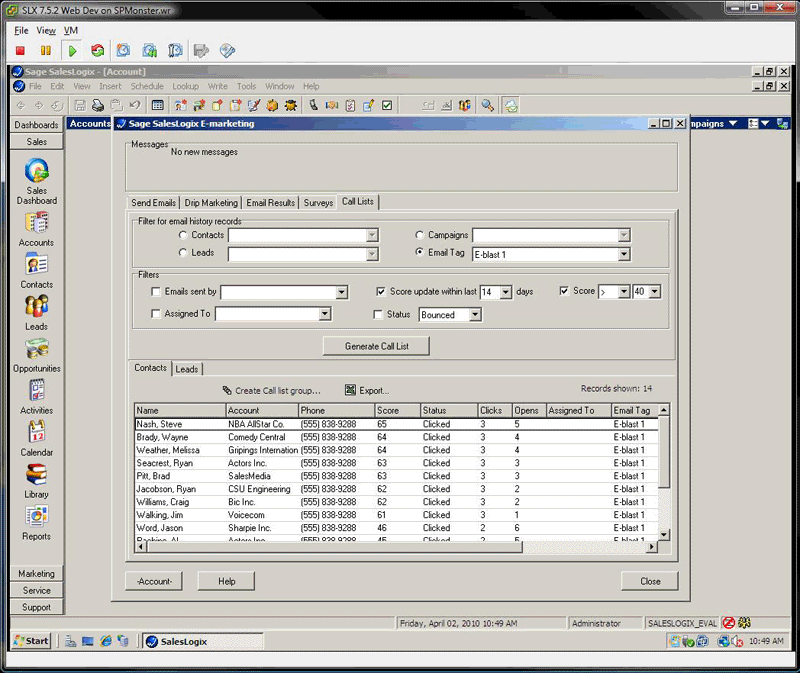Click Generate Call List button
This screenshot has height=673, width=800.
(x=377, y=346)
